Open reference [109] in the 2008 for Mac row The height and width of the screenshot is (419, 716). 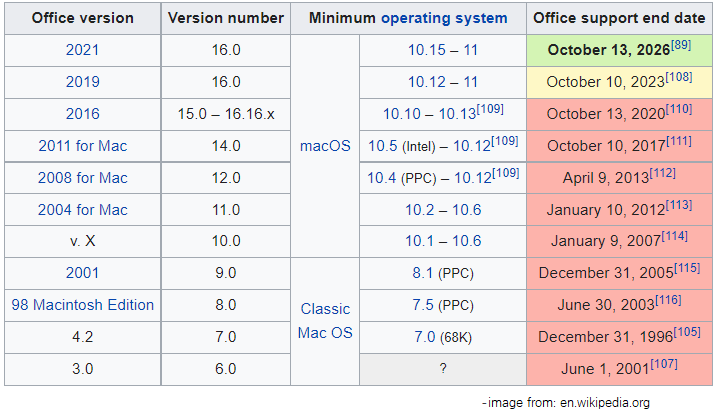505,173
